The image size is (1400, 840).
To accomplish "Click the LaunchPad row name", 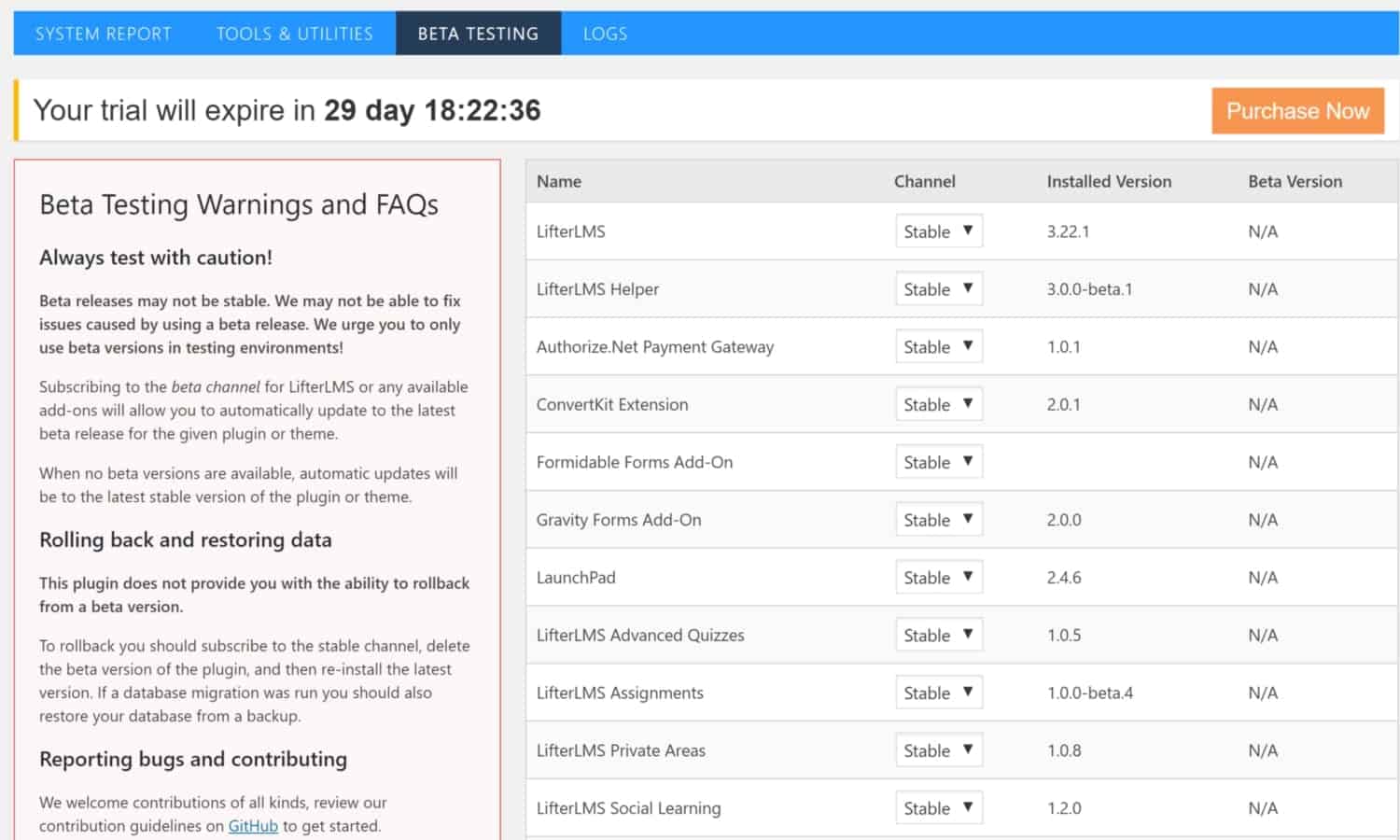I will (576, 578).
